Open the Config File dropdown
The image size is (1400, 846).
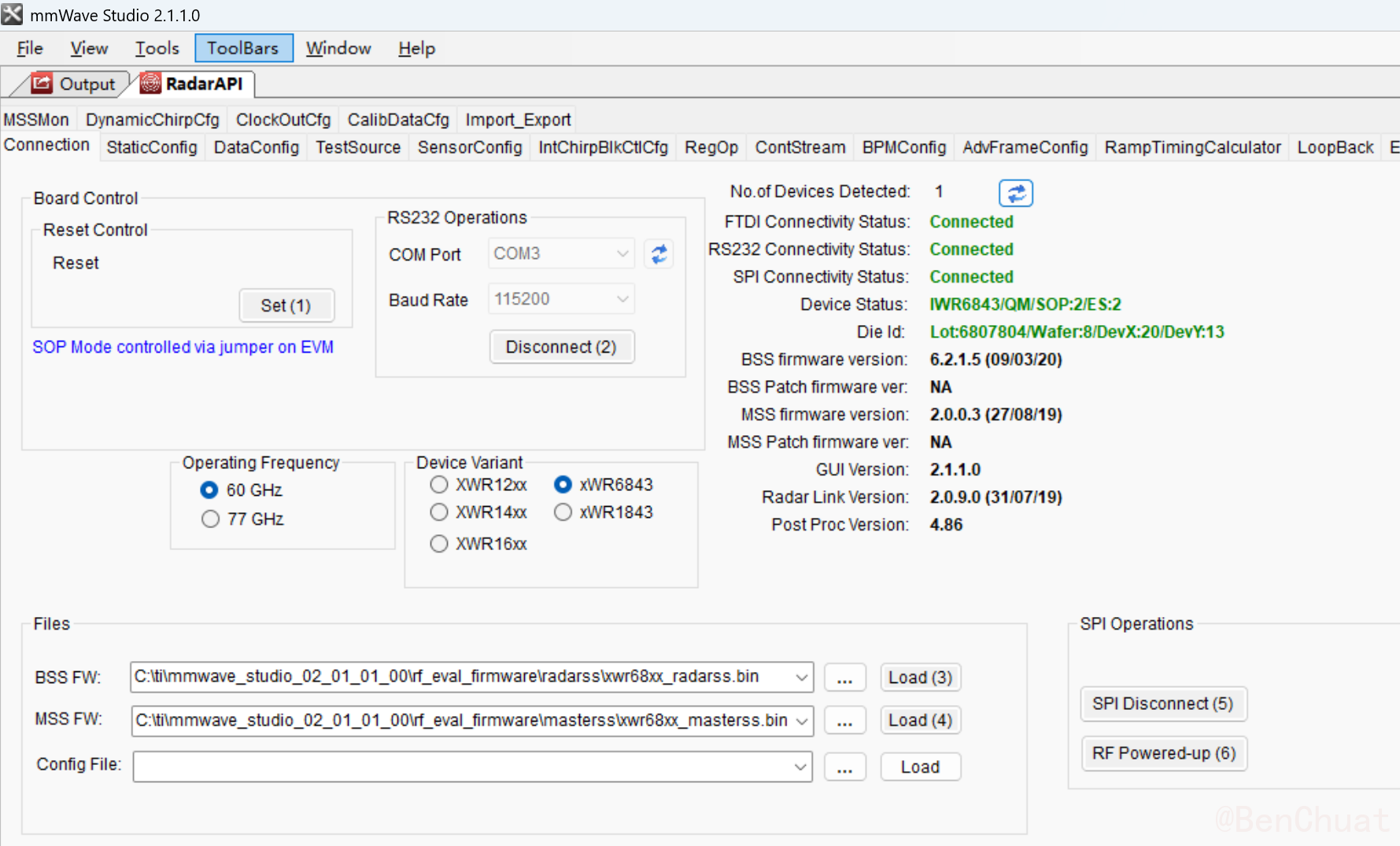(x=800, y=767)
